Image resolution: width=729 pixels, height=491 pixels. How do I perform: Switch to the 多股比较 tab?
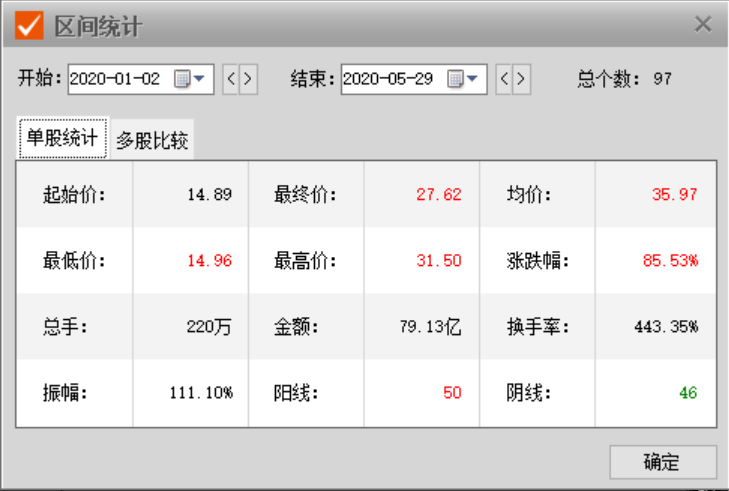point(152,140)
